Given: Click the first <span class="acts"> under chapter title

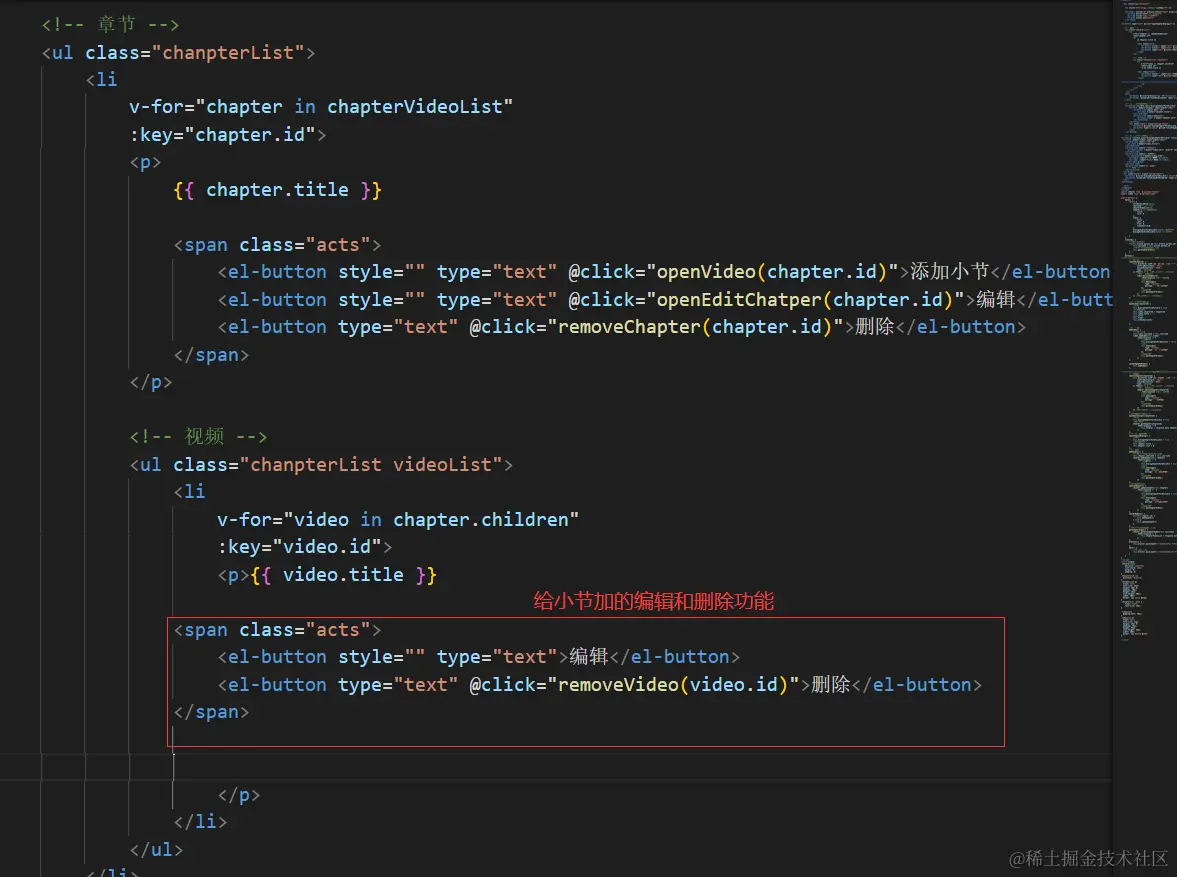Looking at the screenshot, I should 277,245.
